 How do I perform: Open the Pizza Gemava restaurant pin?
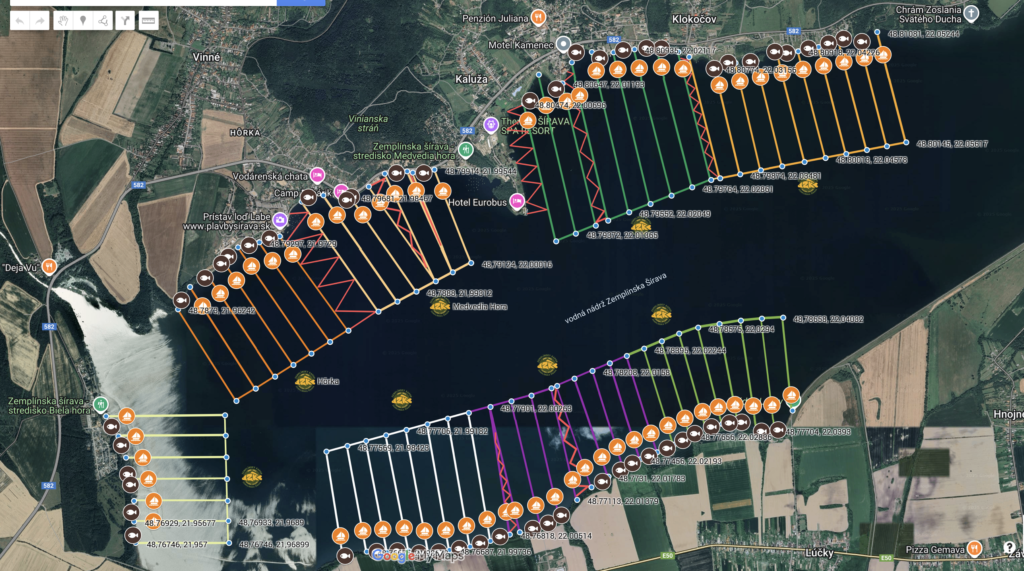coord(974,549)
